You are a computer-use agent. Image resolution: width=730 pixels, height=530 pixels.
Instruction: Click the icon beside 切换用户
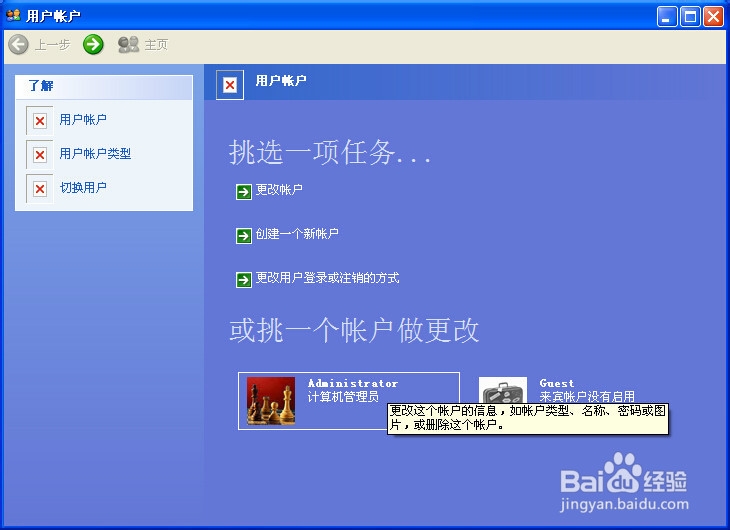tap(40, 189)
